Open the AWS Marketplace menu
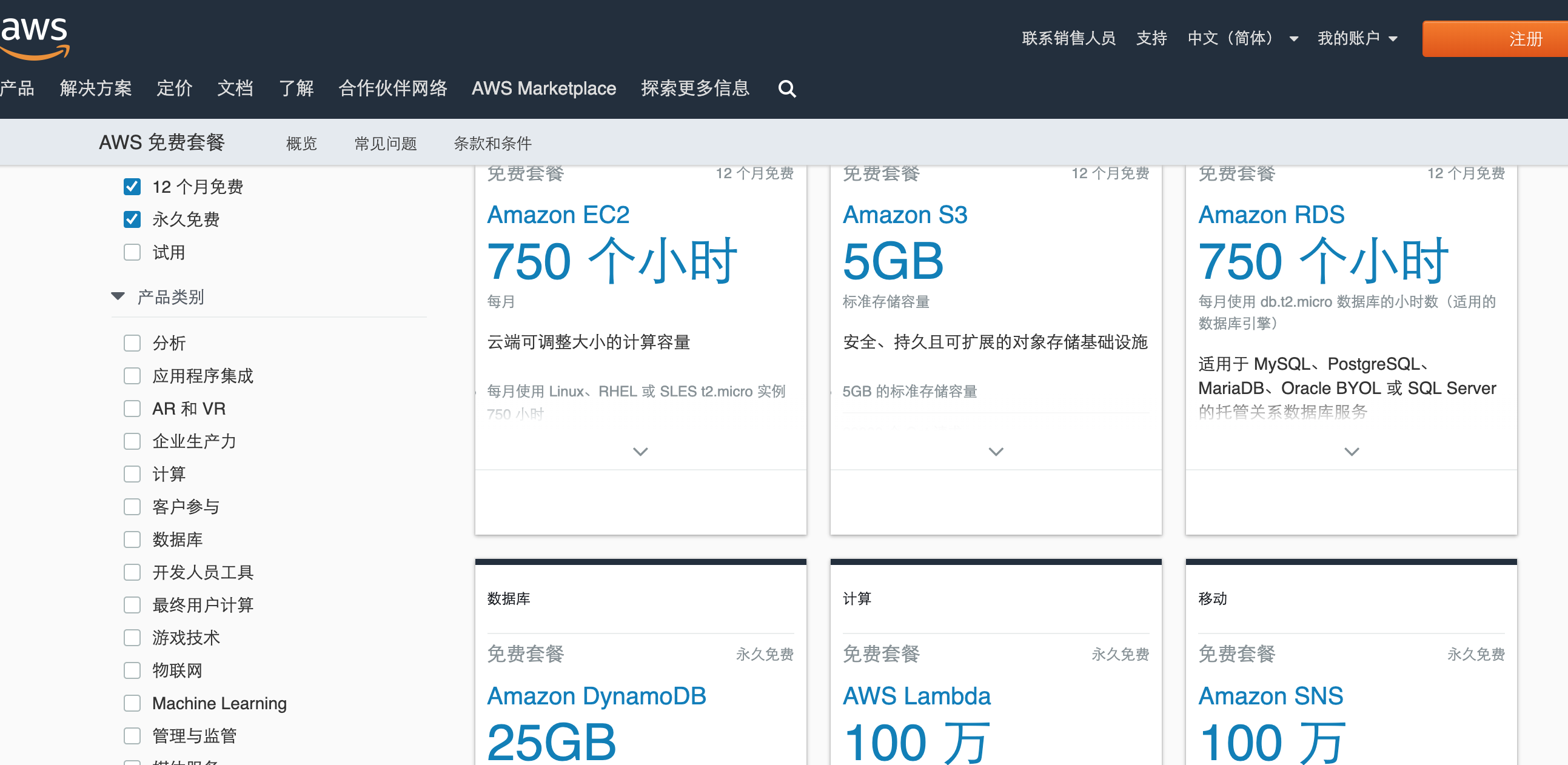The height and width of the screenshot is (765, 1568). (543, 89)
